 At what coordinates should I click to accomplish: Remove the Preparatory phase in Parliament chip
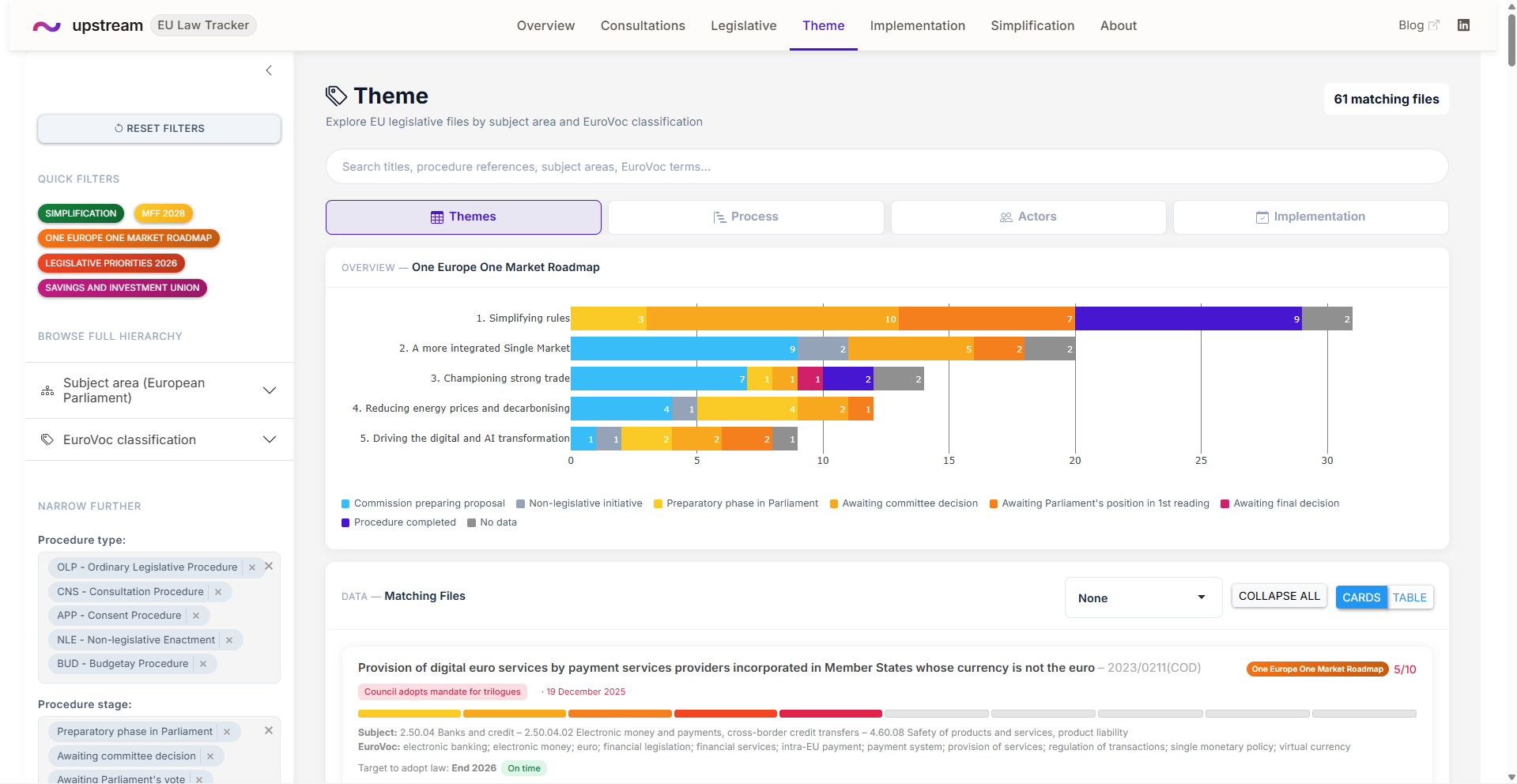227,732
